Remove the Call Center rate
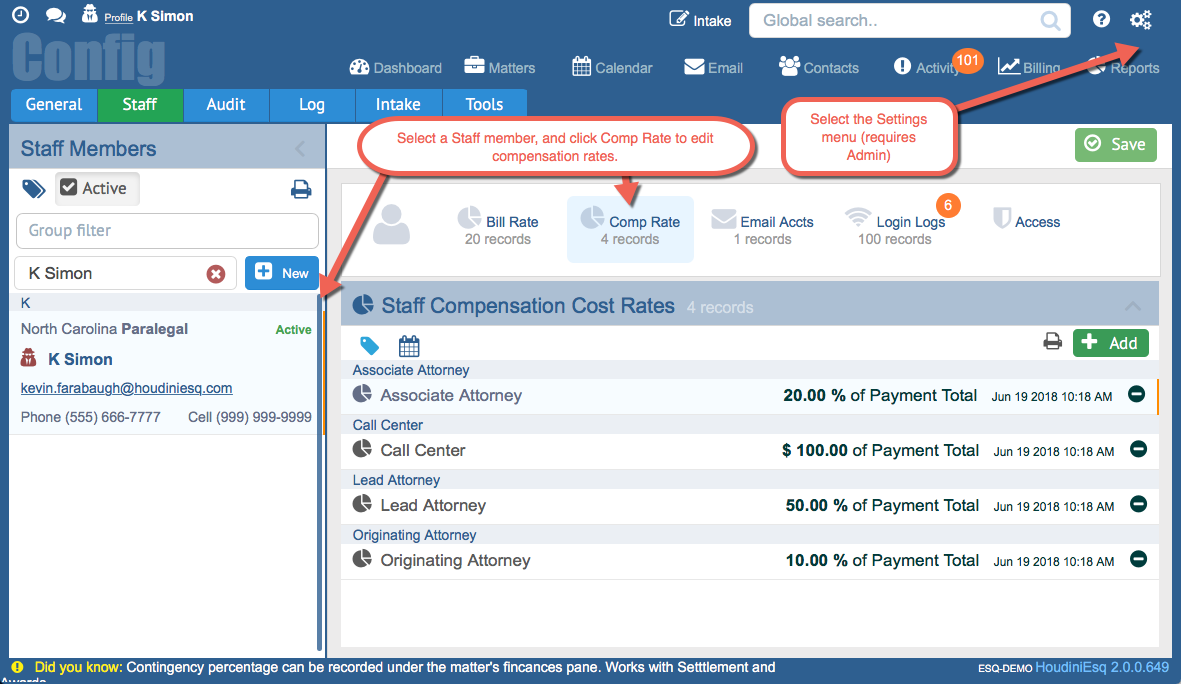This screenshot has width=1181, height=684. point(1138,449)
